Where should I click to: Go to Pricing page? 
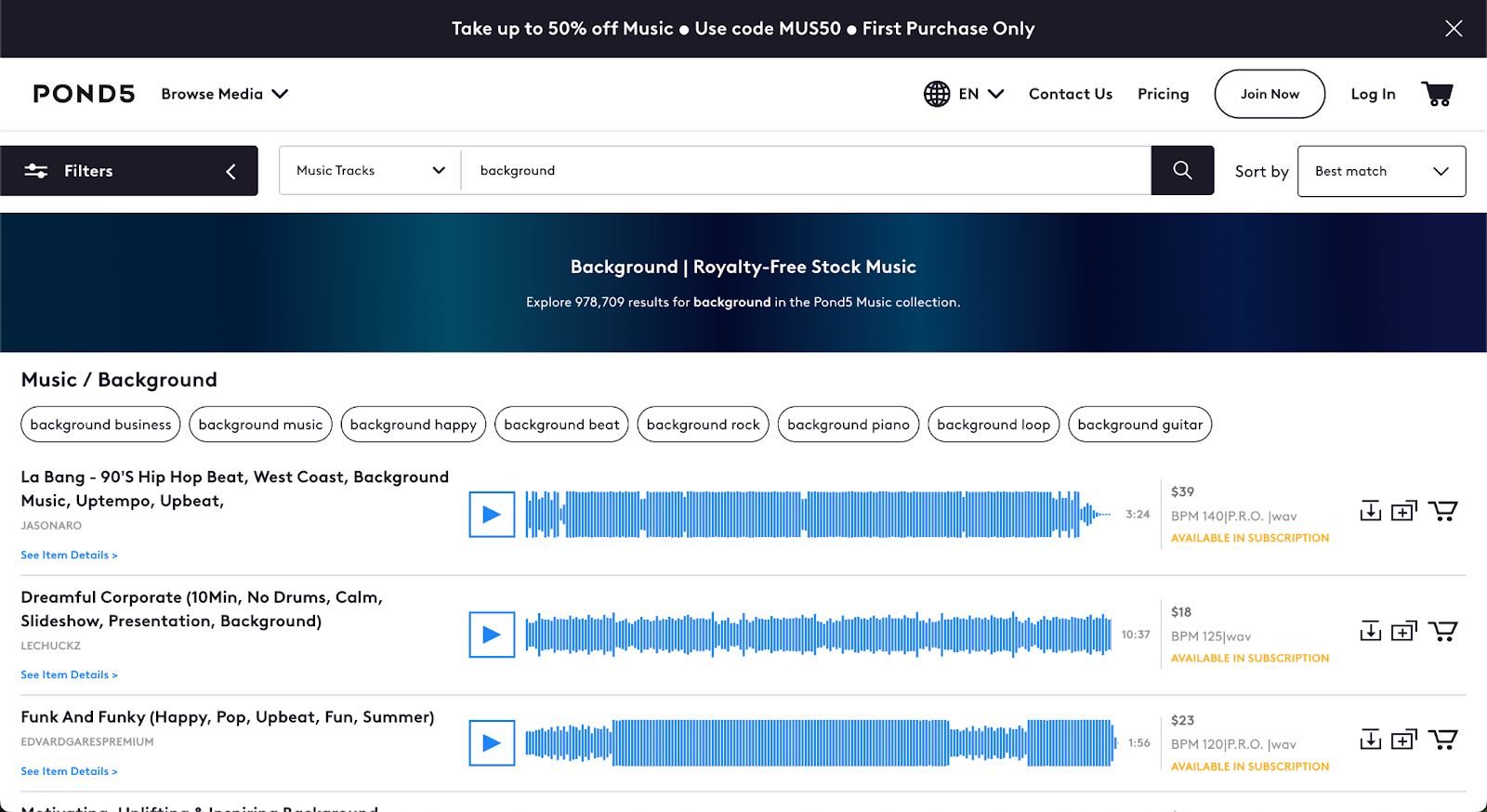click(x=1164, y=94)
